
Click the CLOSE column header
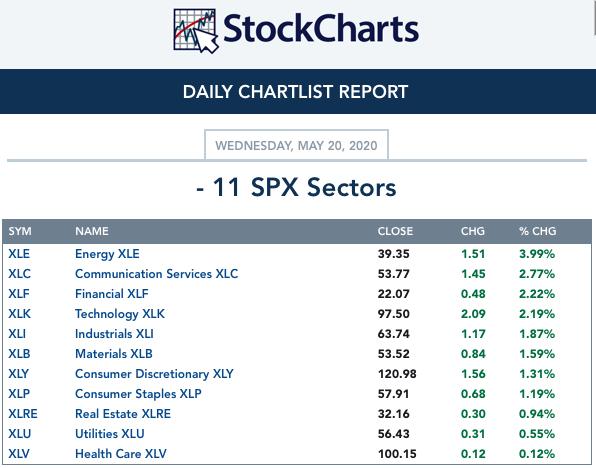(395, 231)
